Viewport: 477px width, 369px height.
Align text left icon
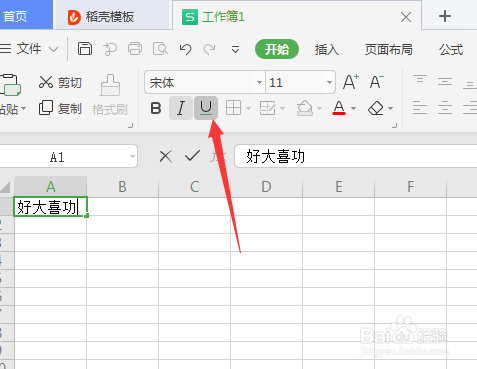(x=420, y=108)
